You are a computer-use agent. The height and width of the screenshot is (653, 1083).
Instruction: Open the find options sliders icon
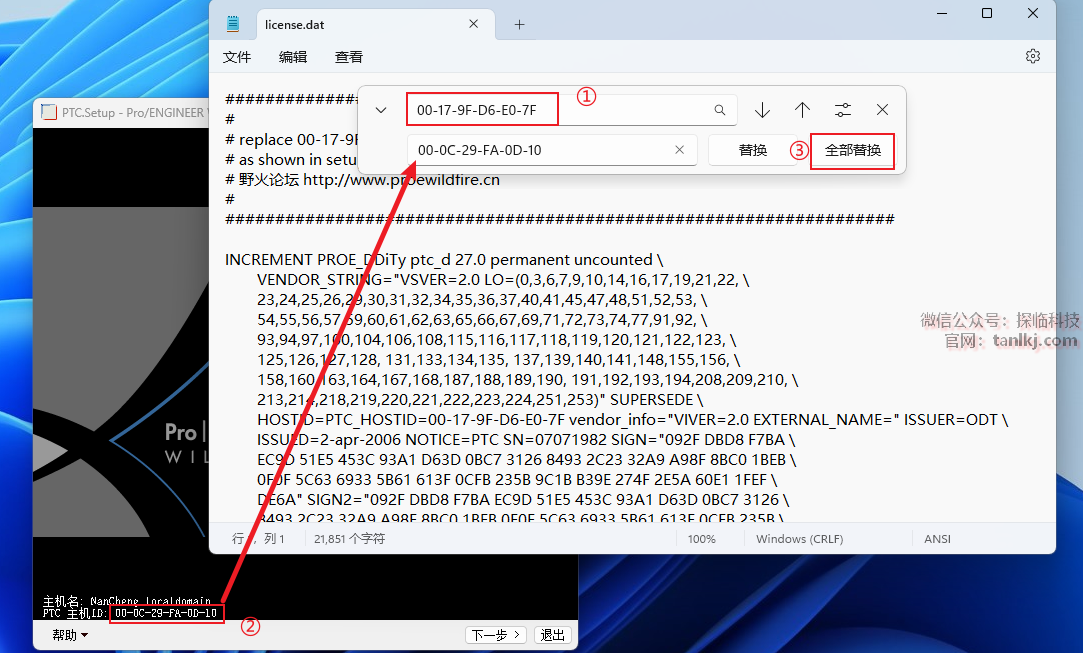[x=843, y=110]
